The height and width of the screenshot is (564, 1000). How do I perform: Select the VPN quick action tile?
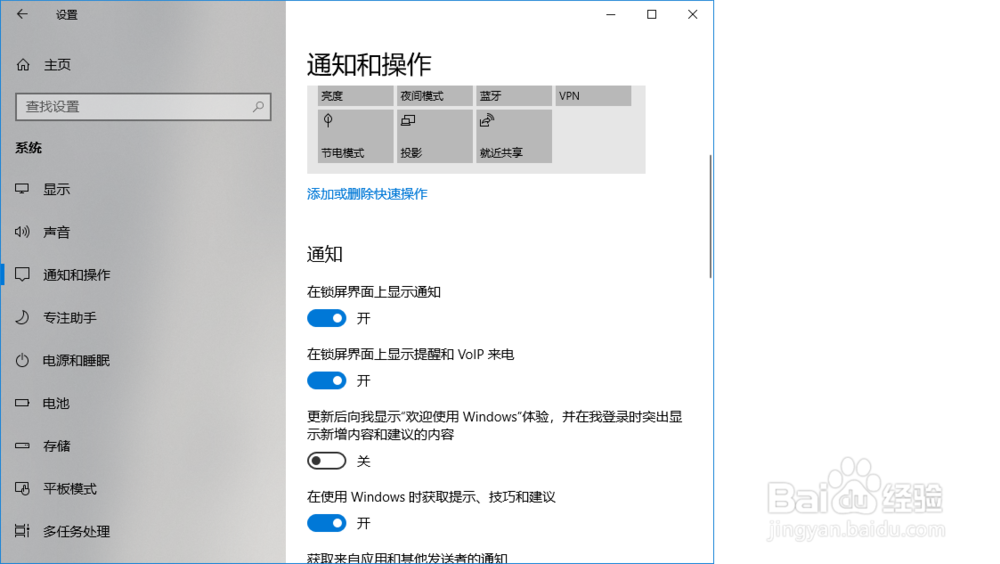pos(593,96)
